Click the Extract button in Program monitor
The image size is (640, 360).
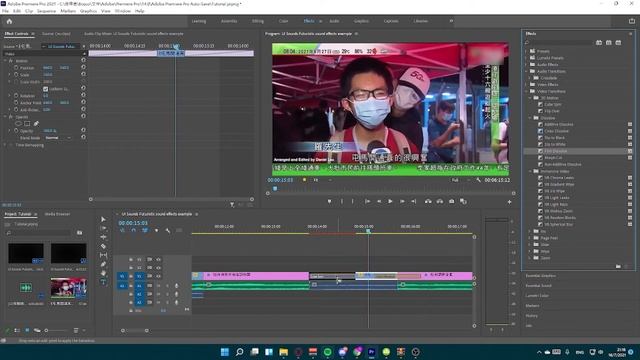coord(440,201)
